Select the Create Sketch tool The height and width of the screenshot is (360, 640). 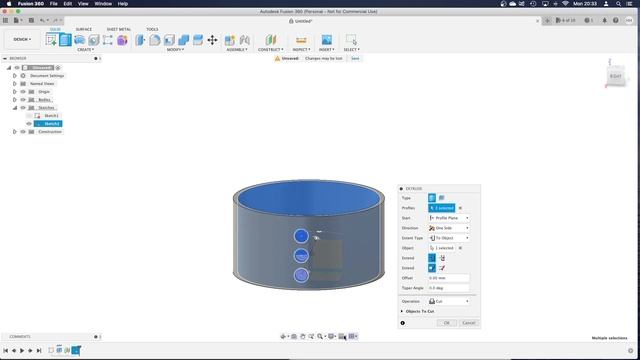click(x=51, y=40)
